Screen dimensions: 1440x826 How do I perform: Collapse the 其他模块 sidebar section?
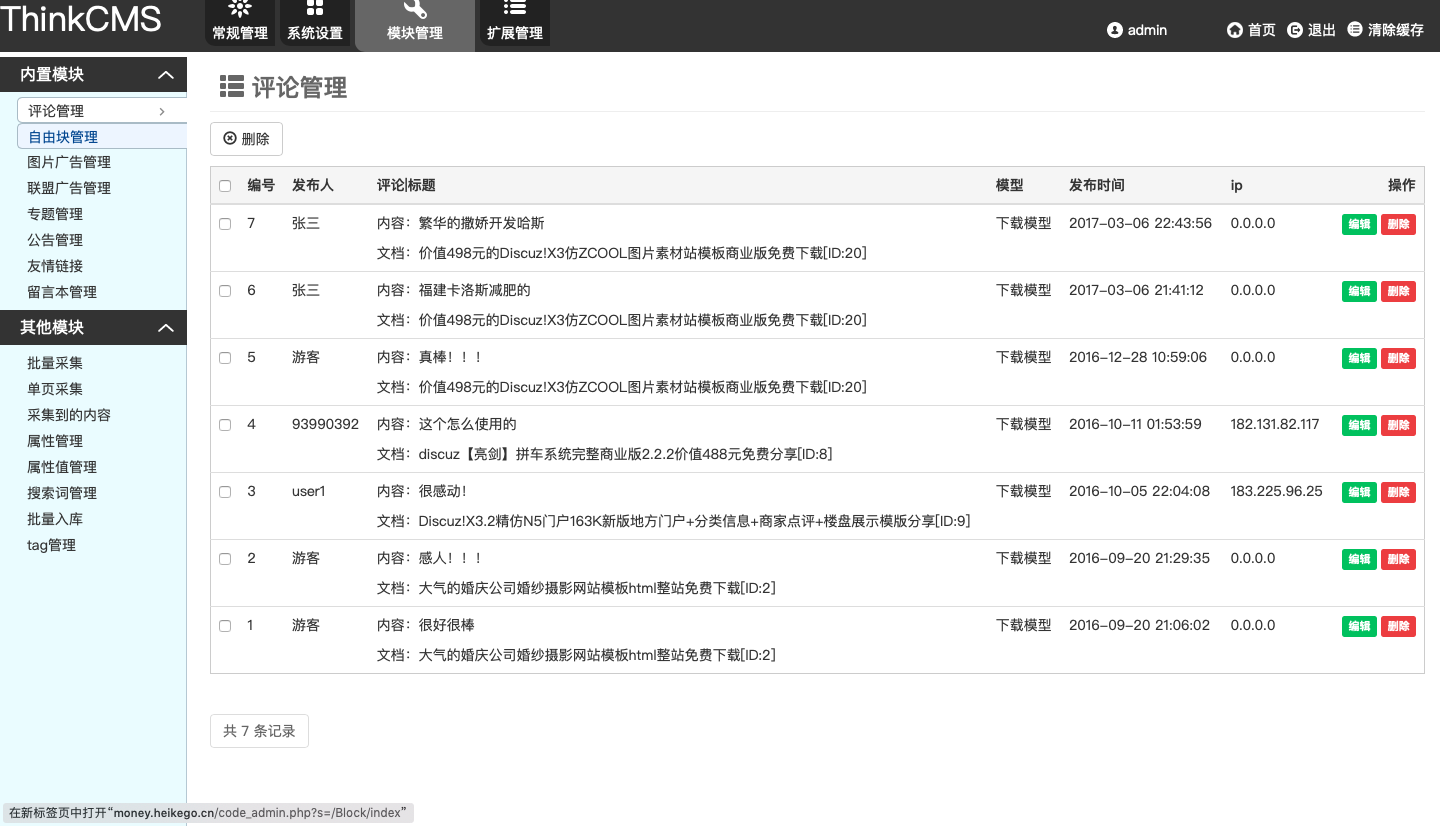point(166,328)
